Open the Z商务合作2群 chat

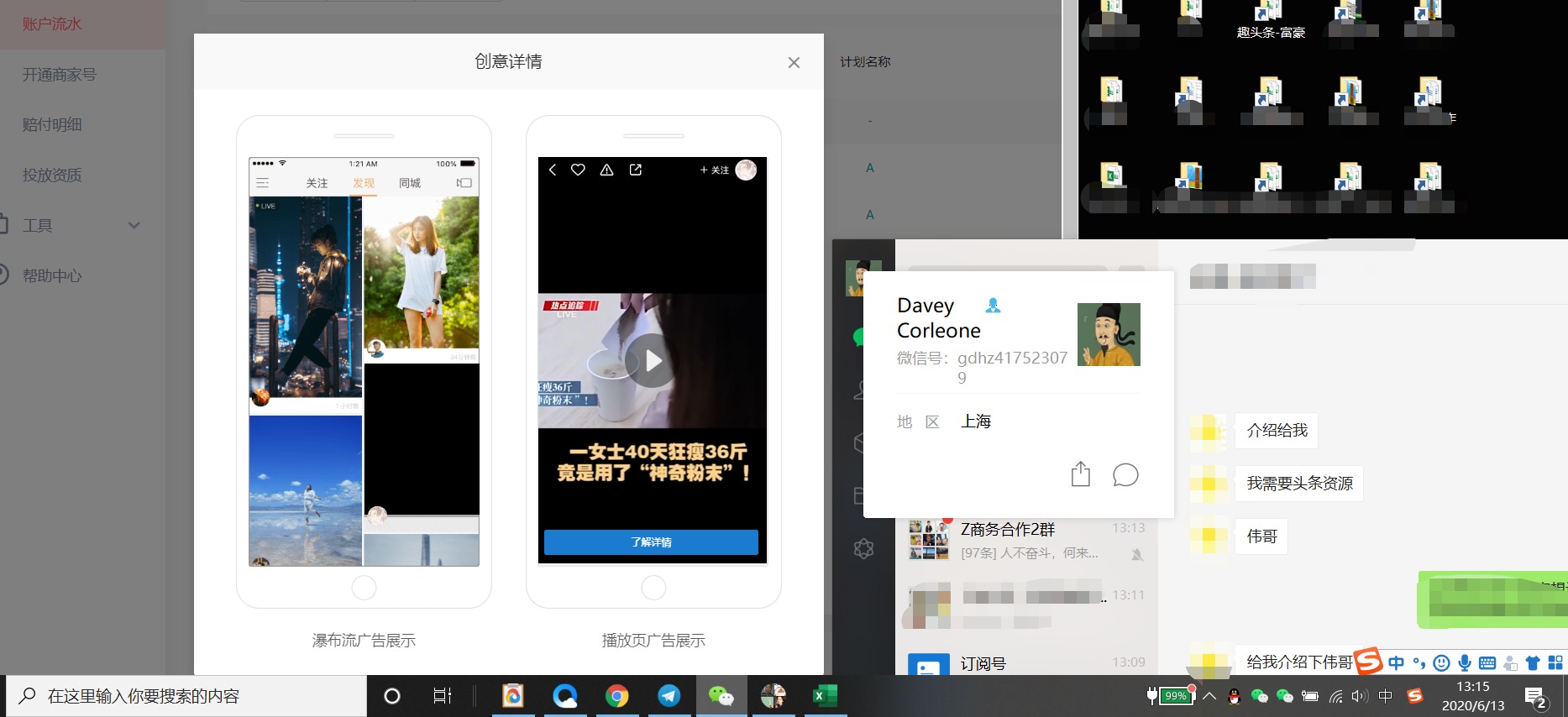(1026, 540)
